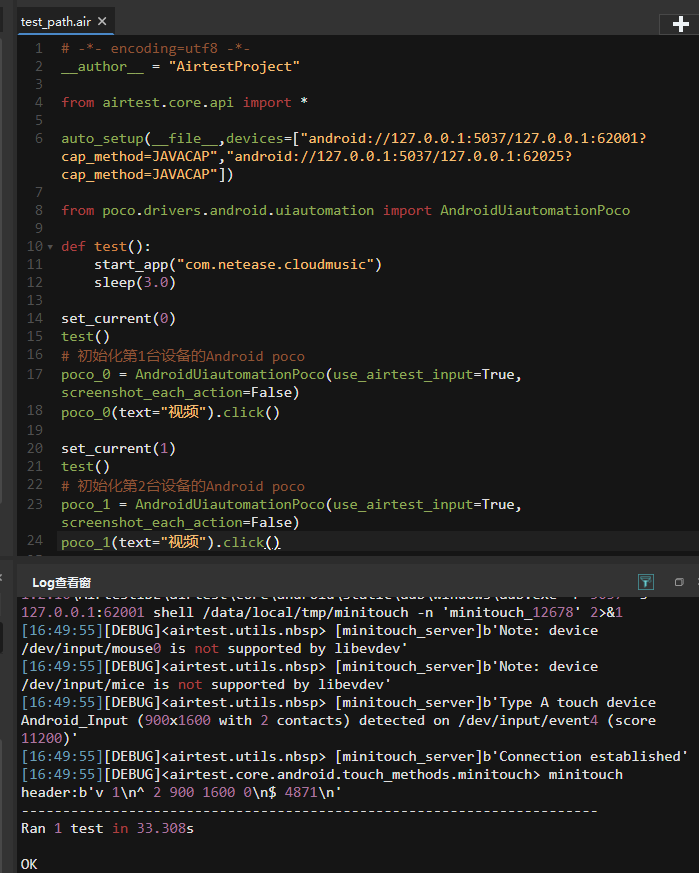Image resolution: width=699 pixels, height=873 pixels.
Task: Click AndroidUiautomationPoco in import line
Action: point(535,210)
